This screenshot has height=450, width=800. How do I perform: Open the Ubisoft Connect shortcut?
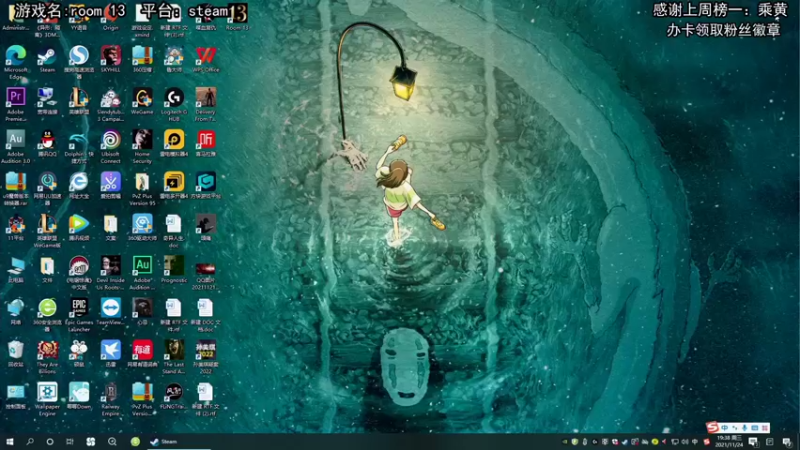110,142
